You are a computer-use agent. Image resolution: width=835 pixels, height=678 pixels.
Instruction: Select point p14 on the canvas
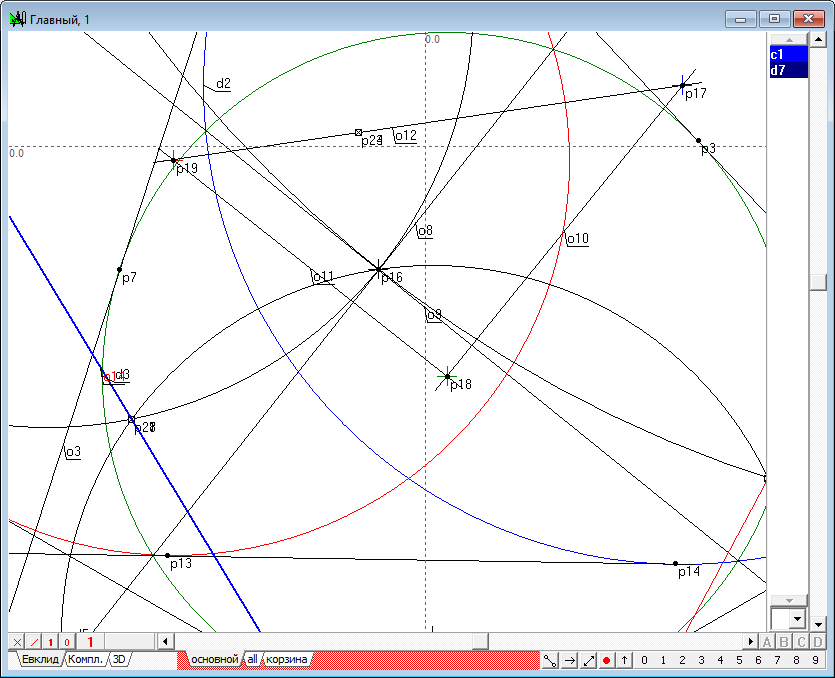[x=675, y=563]
